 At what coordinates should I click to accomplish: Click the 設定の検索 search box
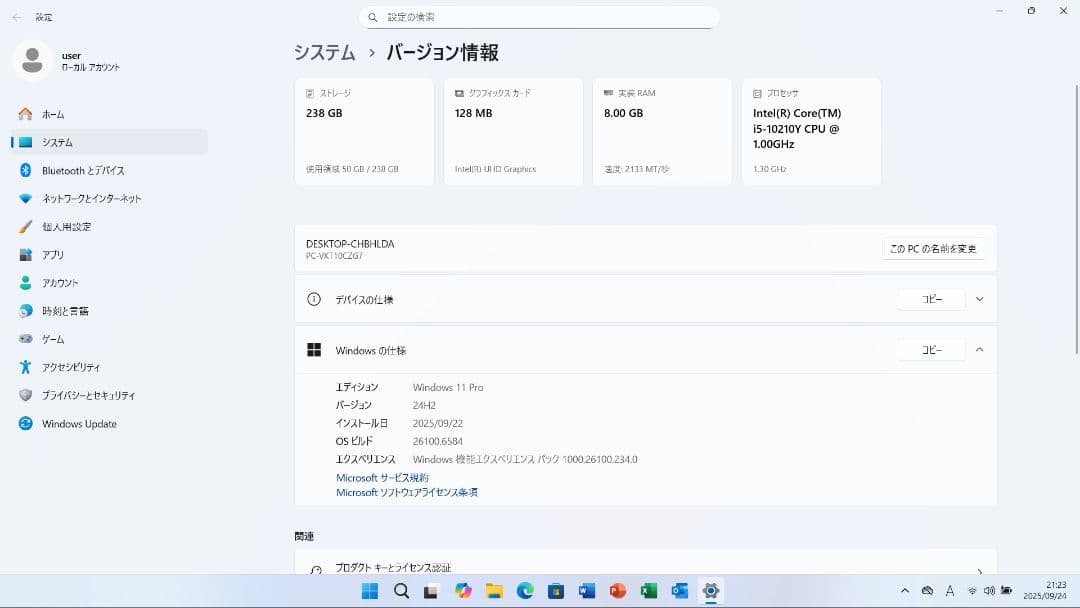[x=540, y=16]
